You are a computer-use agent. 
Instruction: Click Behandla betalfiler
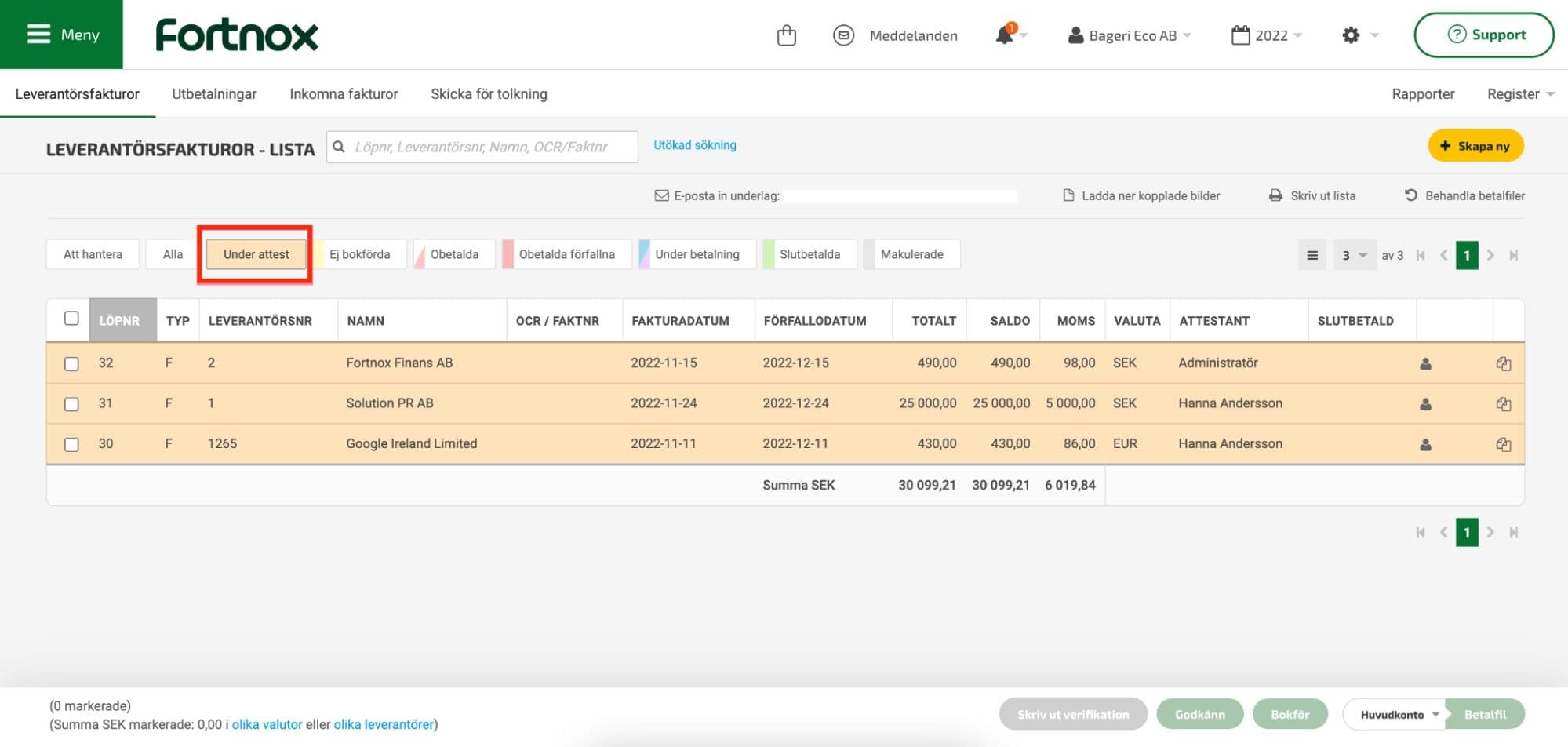(1464, 195)
